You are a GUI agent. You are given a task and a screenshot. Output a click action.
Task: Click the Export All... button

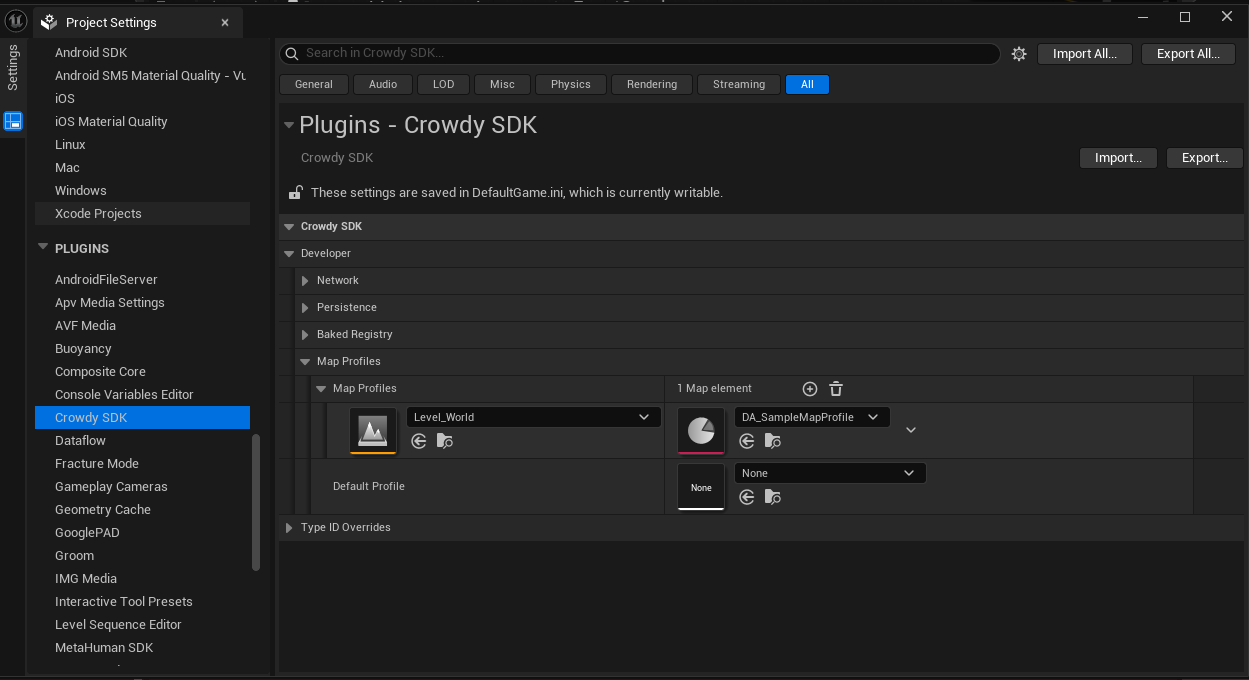1188,54
